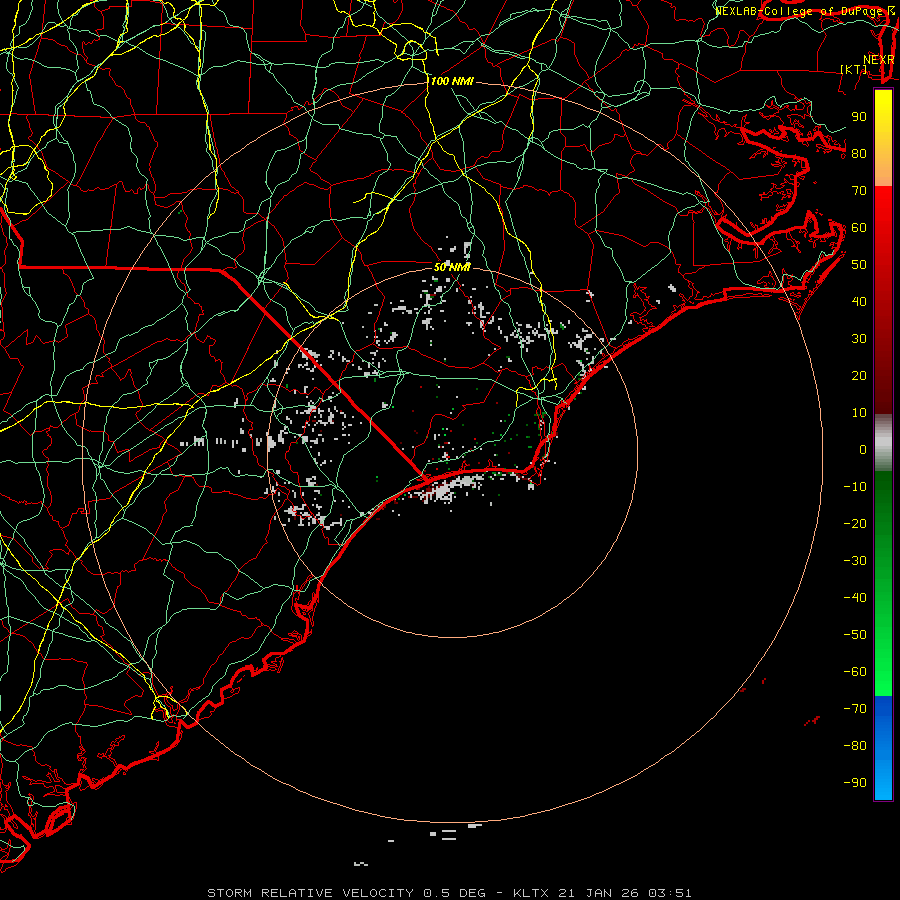Pick the orange segment of the color bar

pyautogui.click(x=883, y=172)
